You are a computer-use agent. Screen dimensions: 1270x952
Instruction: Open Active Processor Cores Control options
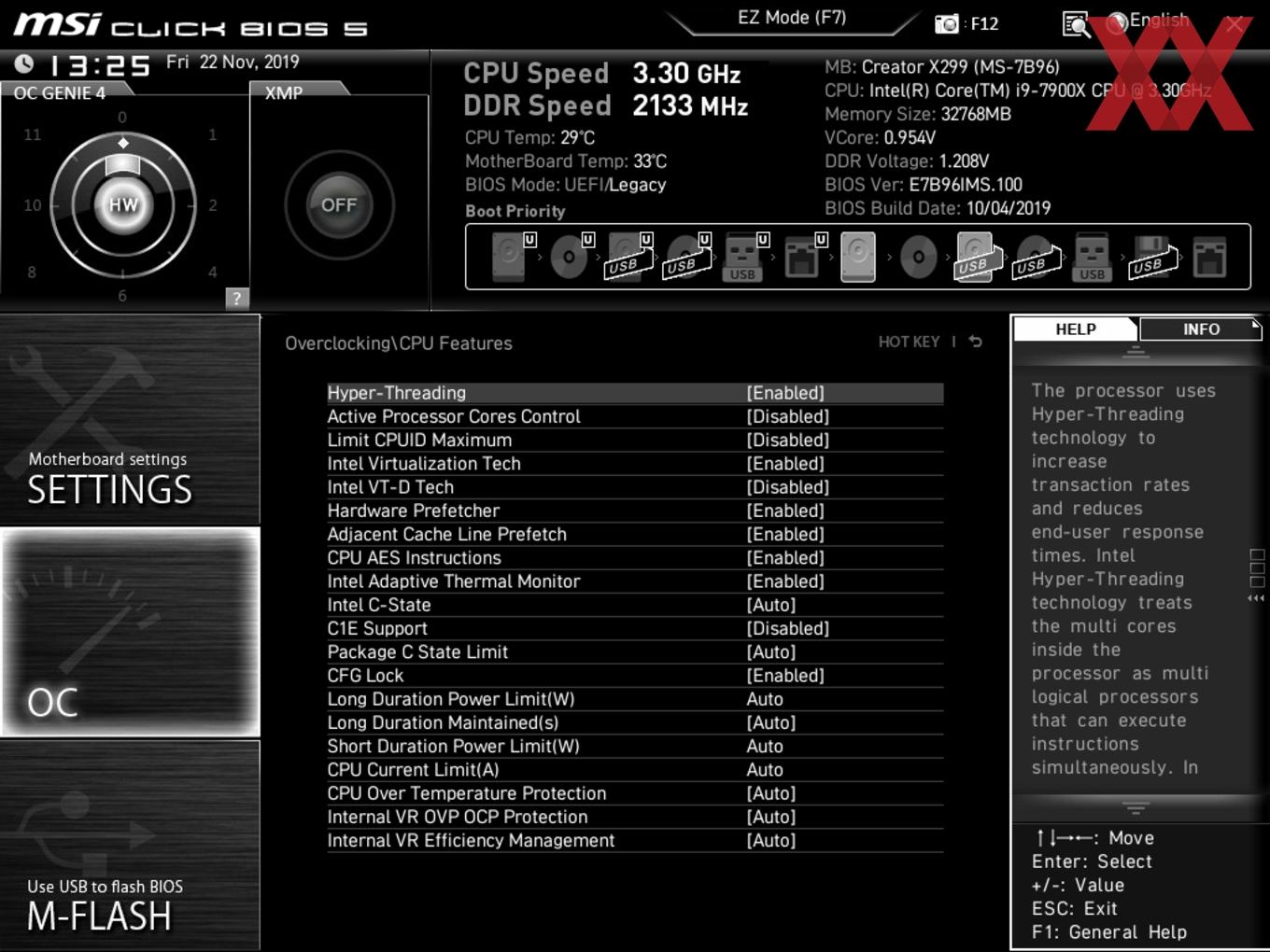[635, 416]
